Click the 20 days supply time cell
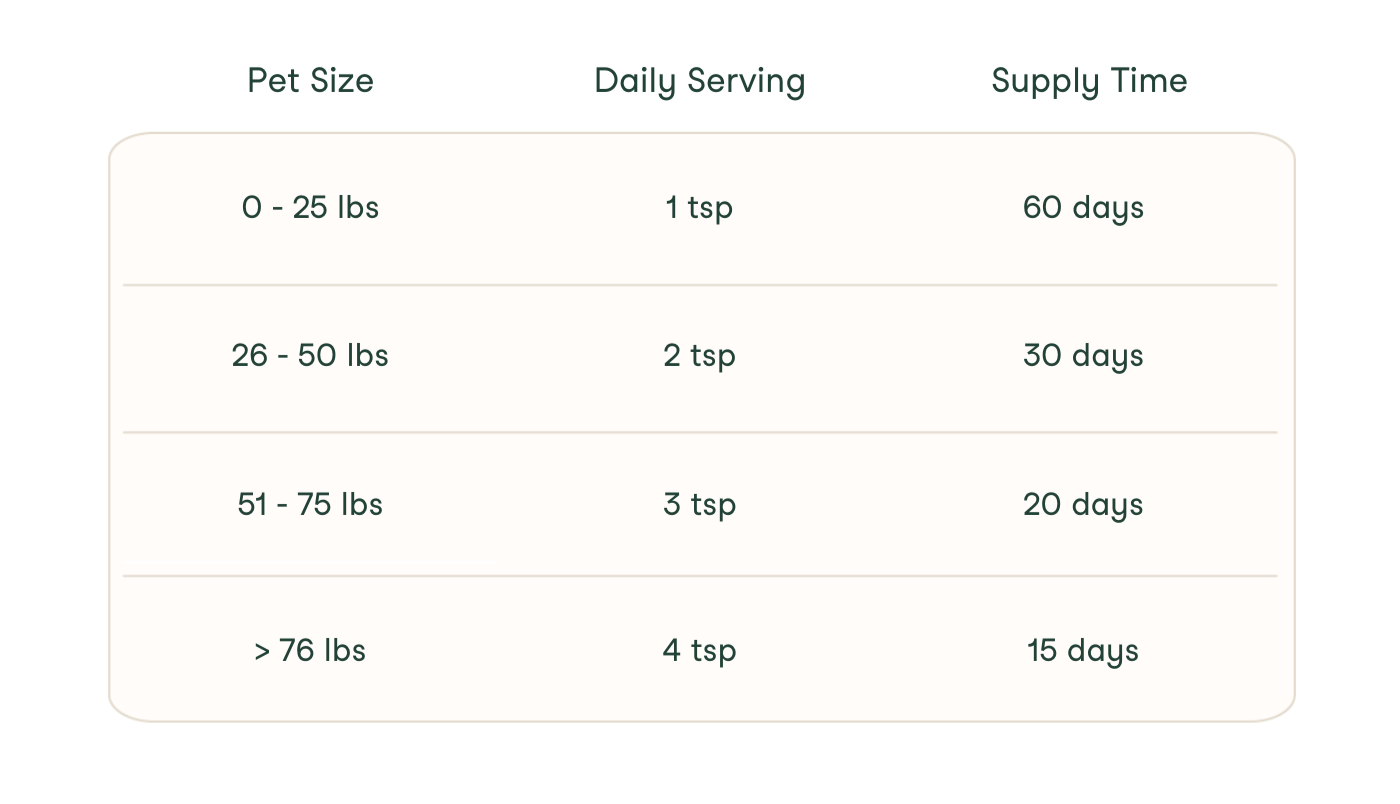 coord(1083,504)
